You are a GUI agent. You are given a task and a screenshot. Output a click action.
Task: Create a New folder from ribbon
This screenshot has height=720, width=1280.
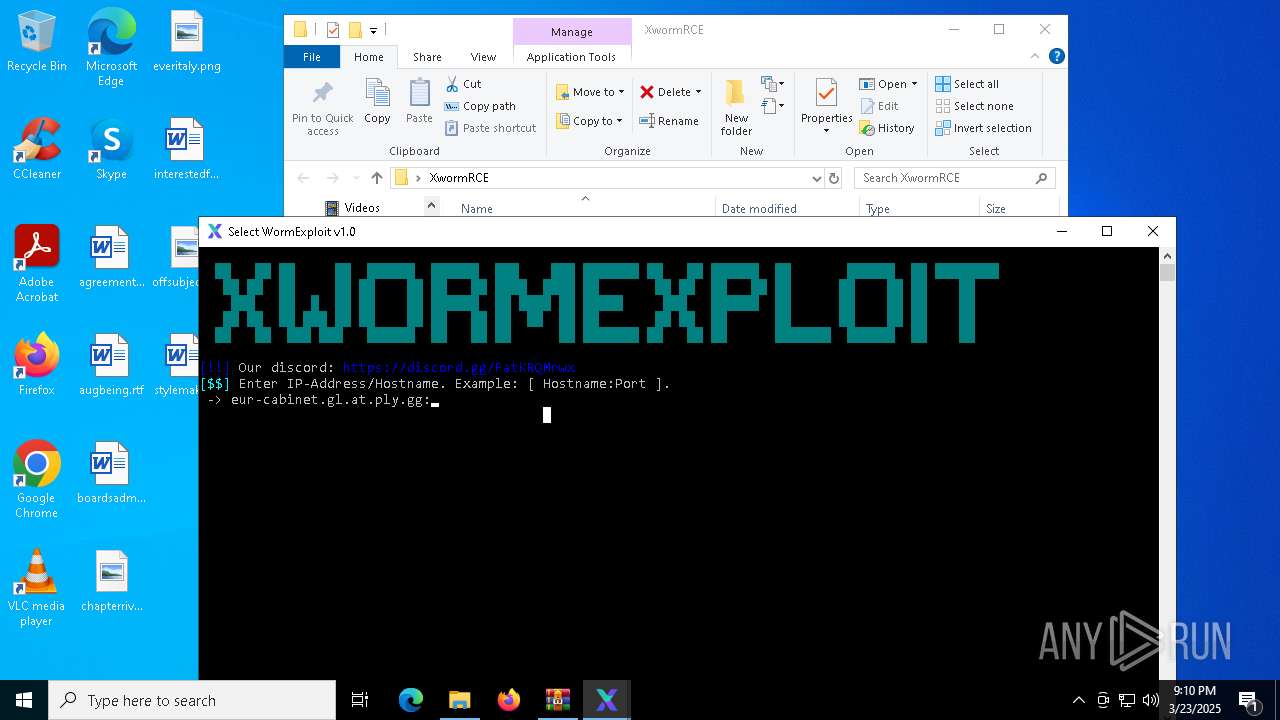pyautogui.click(x=736, y=108)
